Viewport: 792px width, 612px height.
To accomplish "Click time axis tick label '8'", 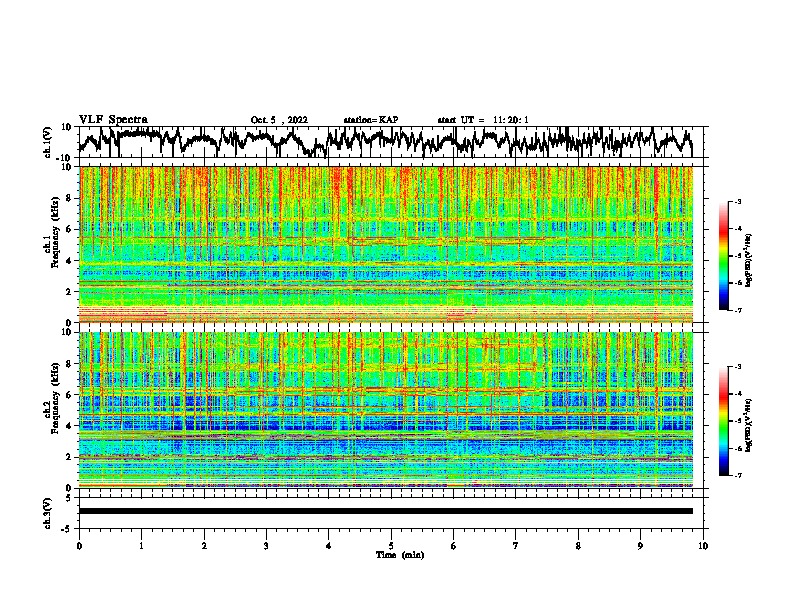I will pos(578,546).
